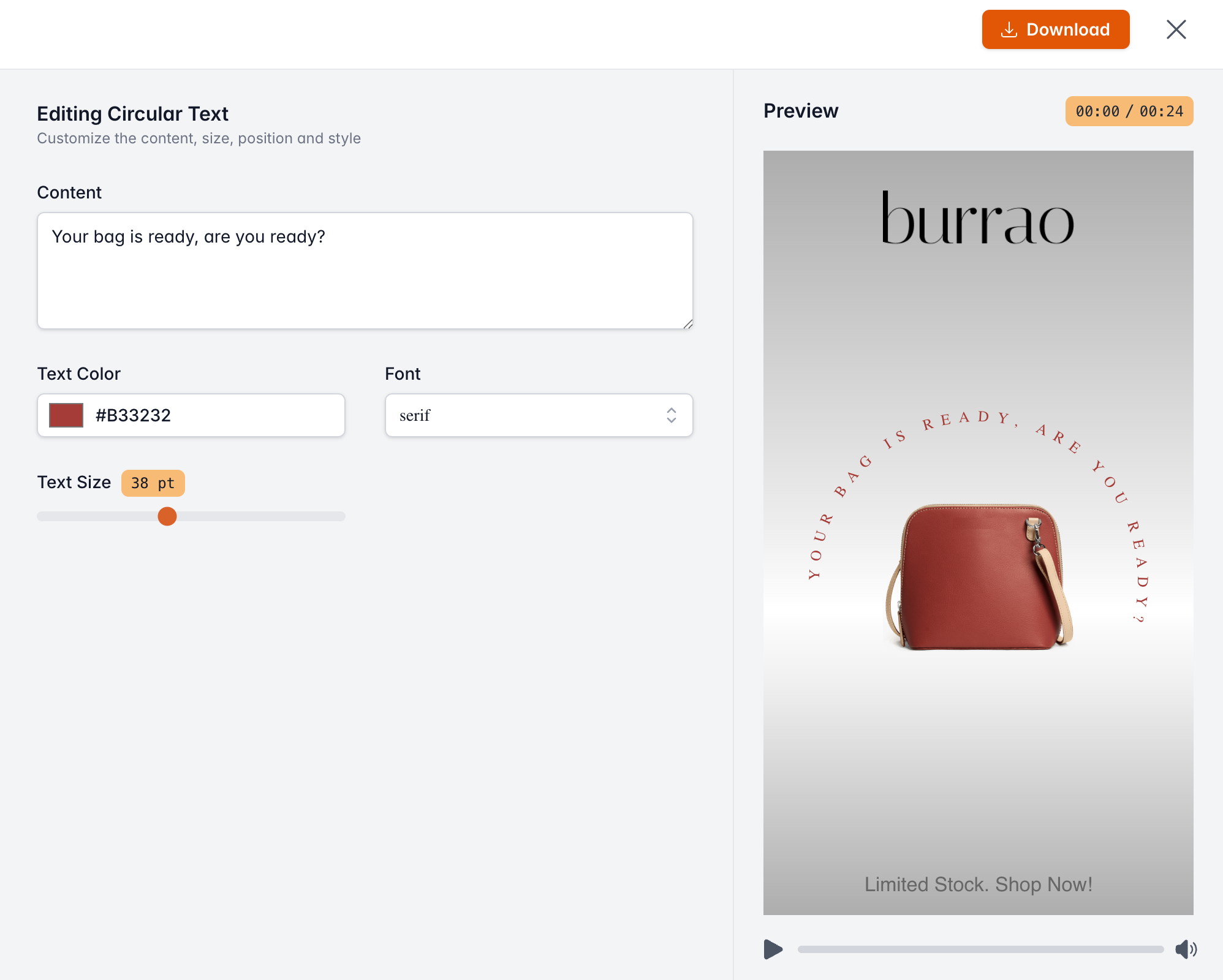Click the Text Size slider handle

pos(167,516)
